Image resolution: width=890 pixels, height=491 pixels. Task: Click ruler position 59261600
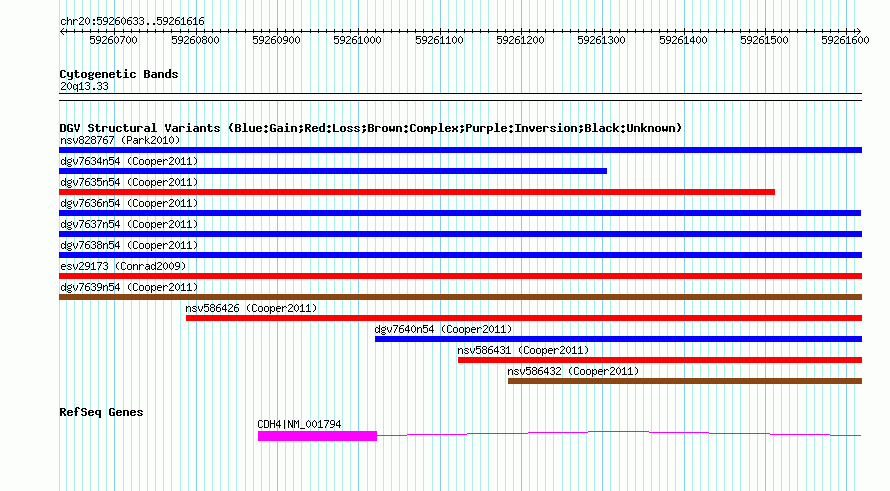846,40
